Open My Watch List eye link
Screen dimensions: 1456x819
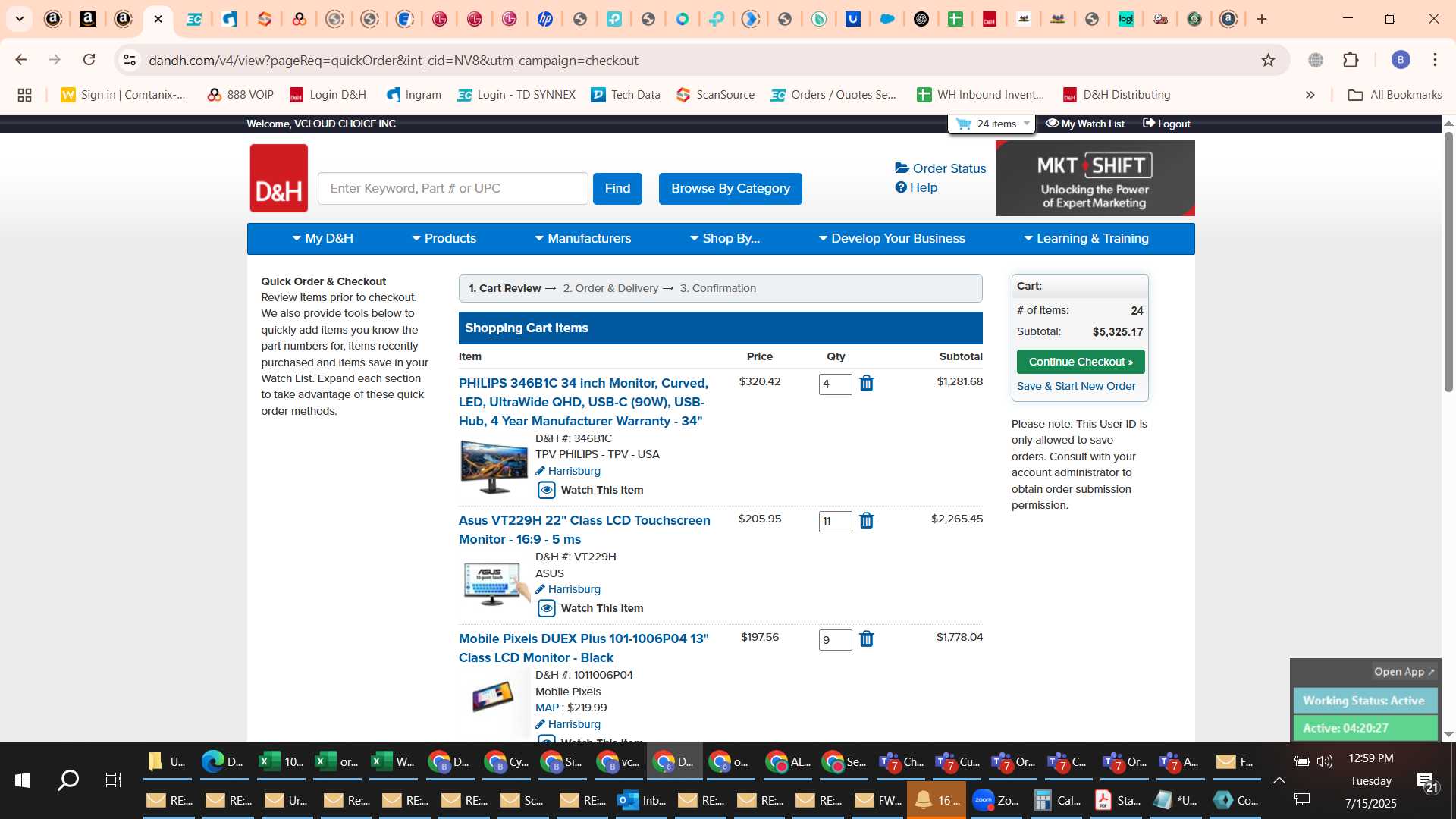(x=1085, y=124)
